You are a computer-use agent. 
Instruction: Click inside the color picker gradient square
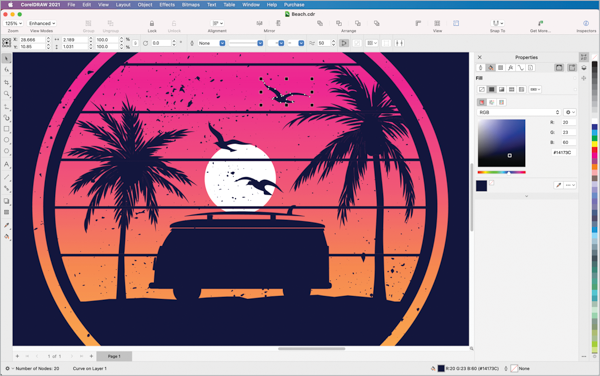pyautogui.click(x=501, y=143)
